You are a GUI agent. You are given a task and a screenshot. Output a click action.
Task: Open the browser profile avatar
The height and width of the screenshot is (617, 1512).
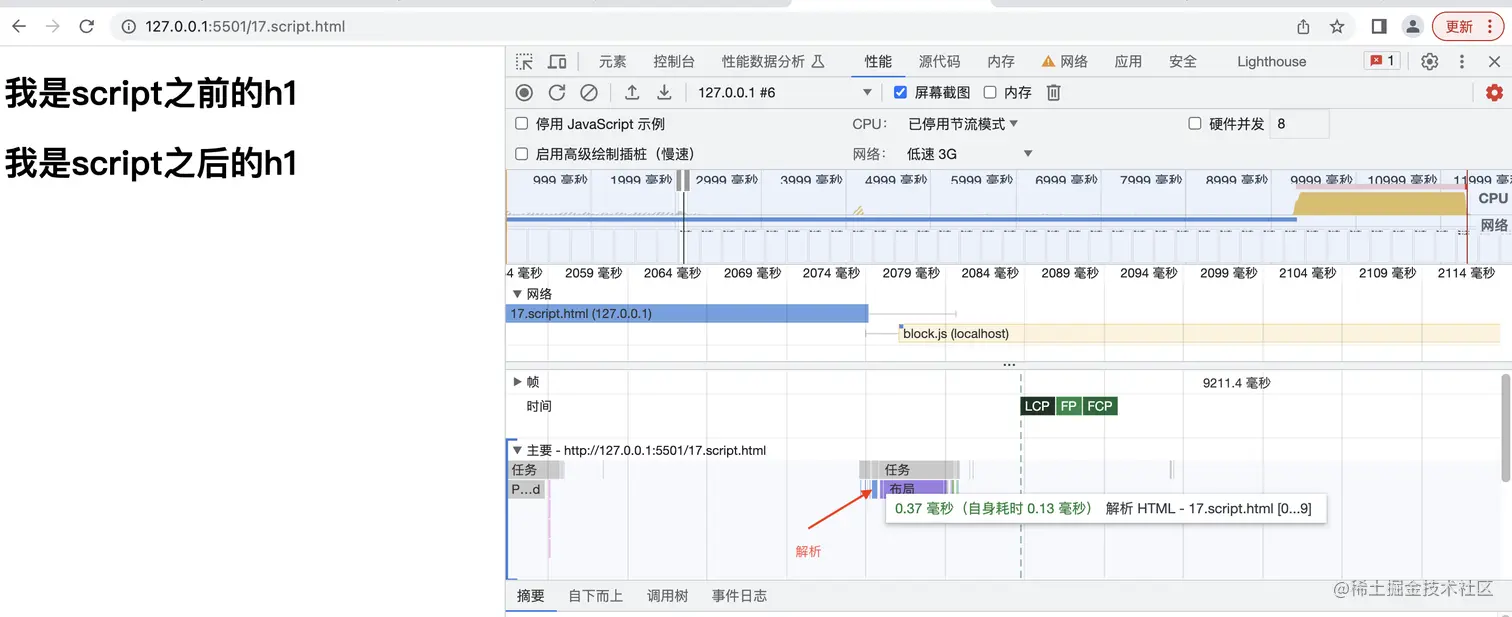(x=1412, y=26)
